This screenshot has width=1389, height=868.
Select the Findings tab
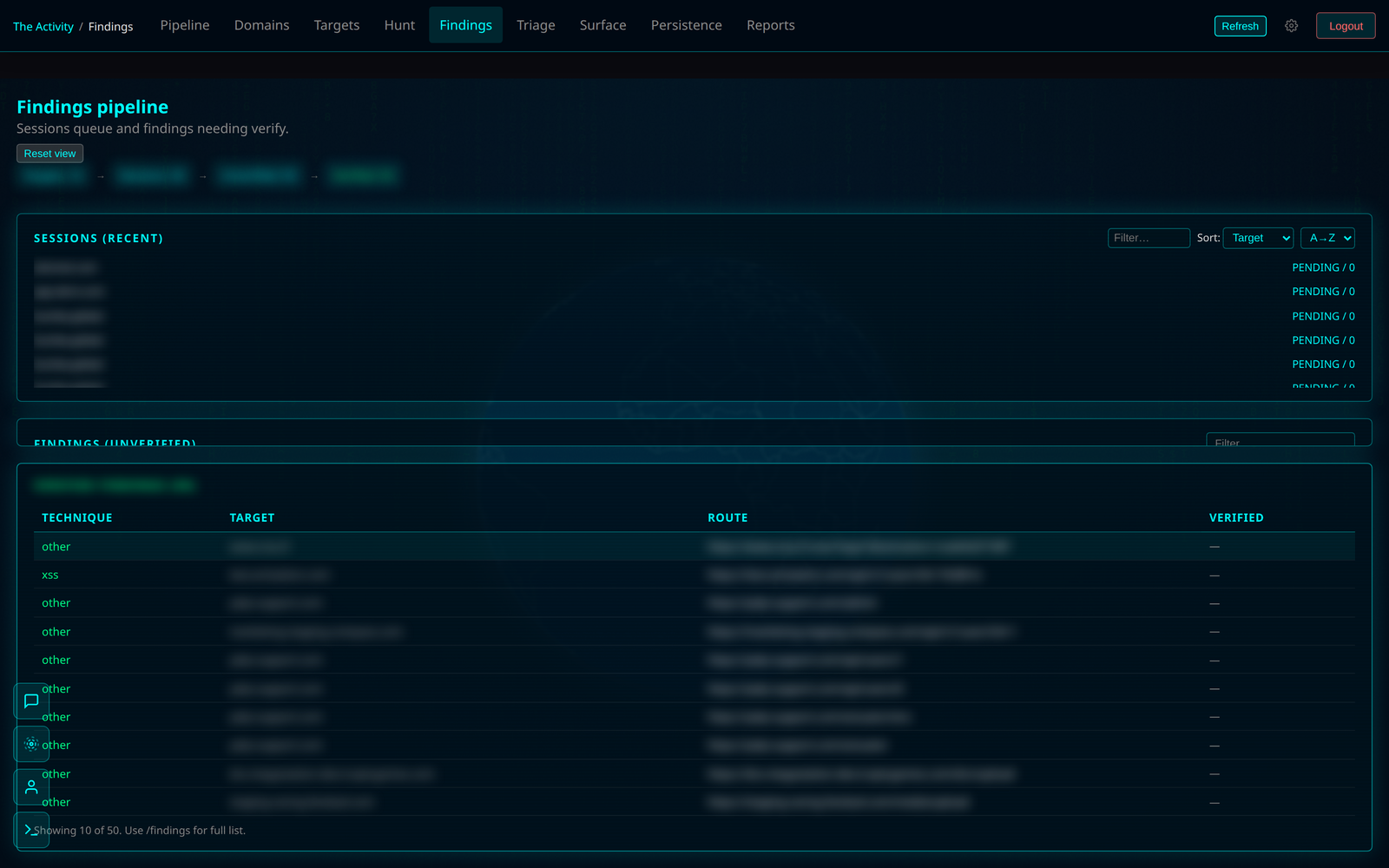(x=465, y=25)
